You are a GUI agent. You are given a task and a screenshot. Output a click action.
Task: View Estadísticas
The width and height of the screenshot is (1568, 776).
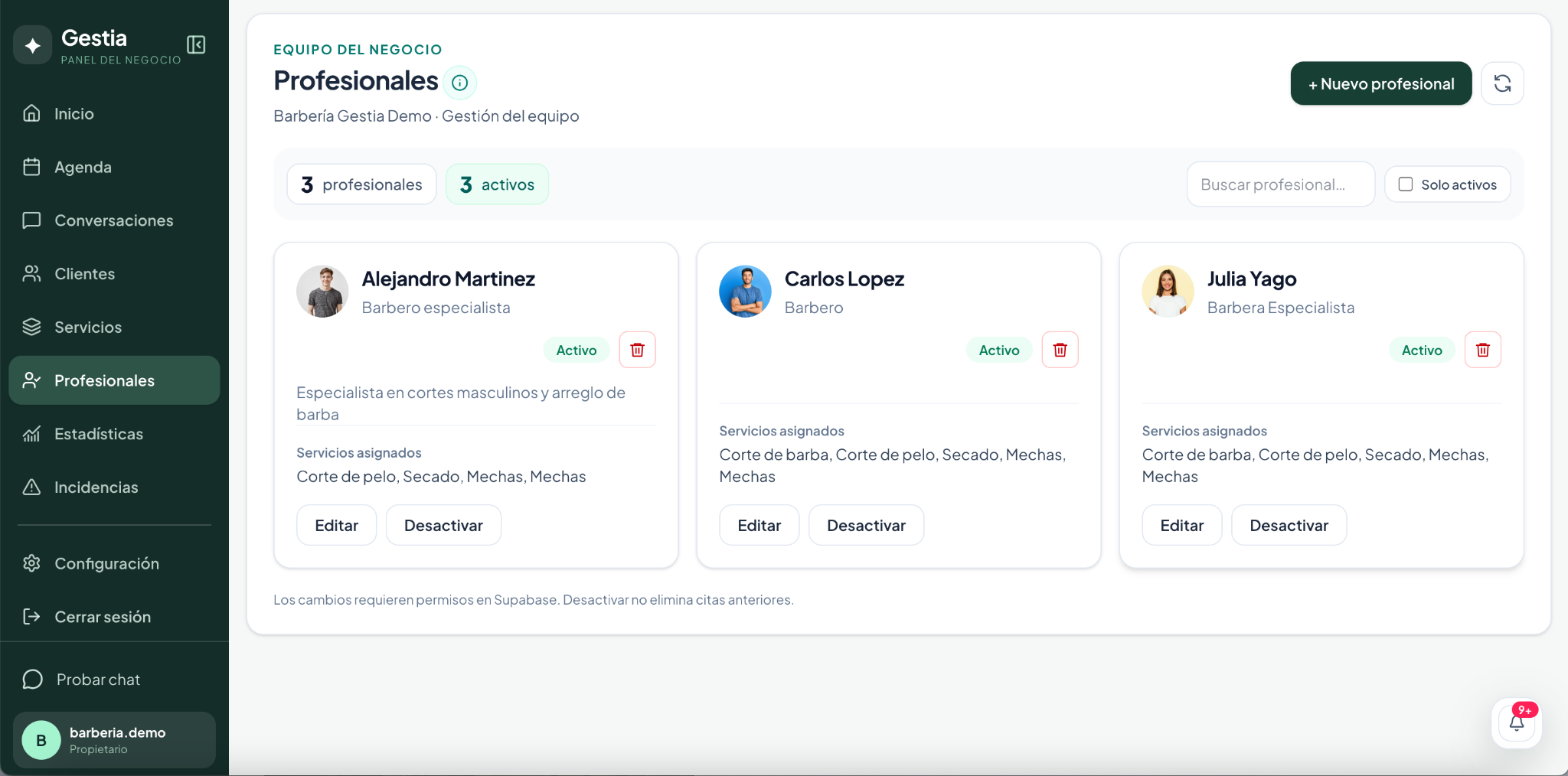pos(114,434)
